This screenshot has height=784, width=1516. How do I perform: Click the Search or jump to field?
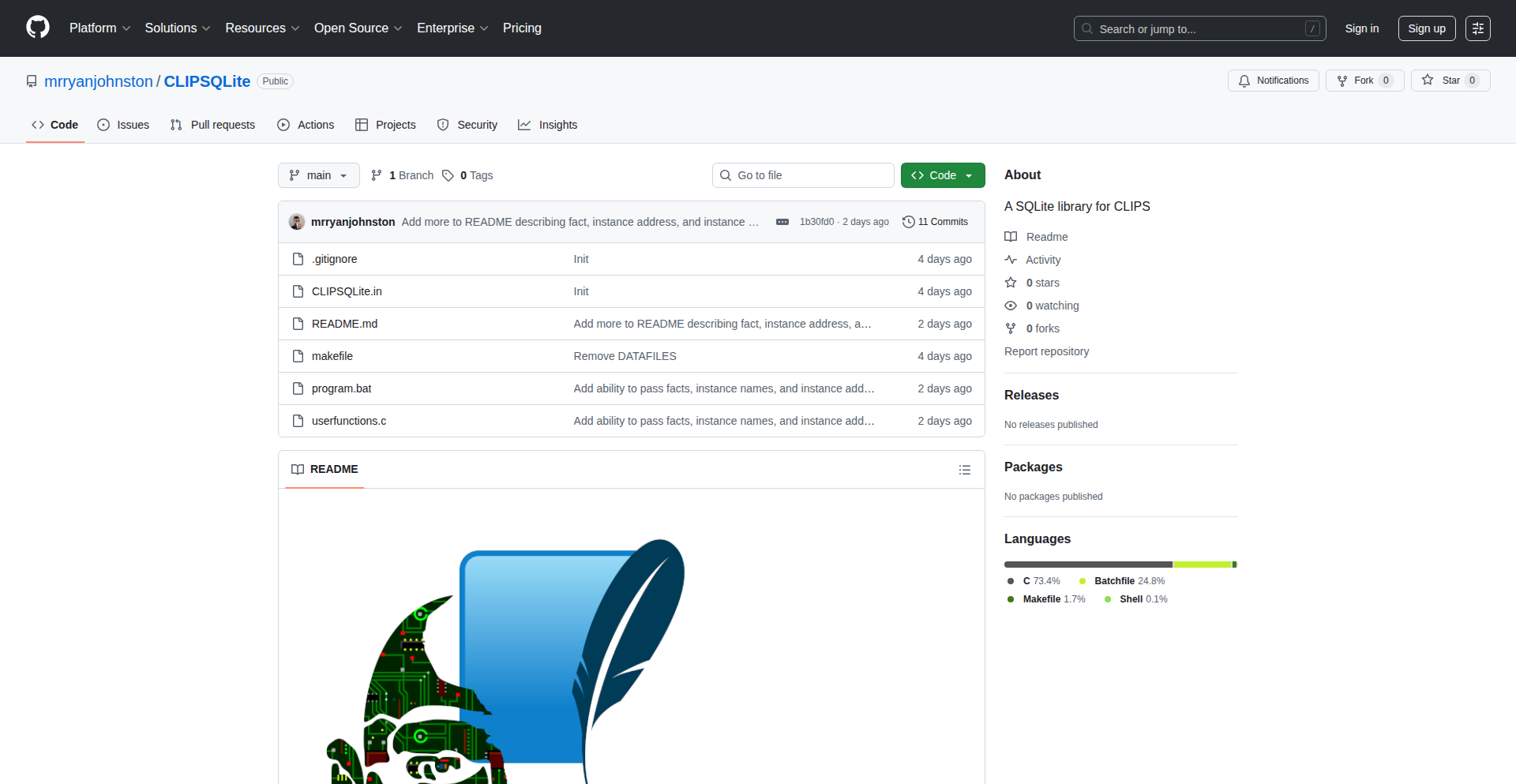coord(1199,28)
